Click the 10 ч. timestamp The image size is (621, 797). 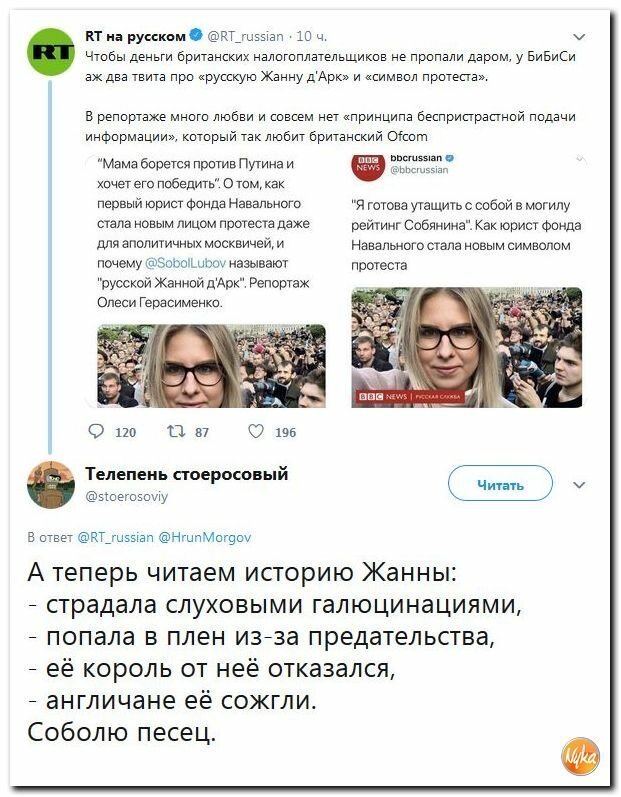point(312,37)
